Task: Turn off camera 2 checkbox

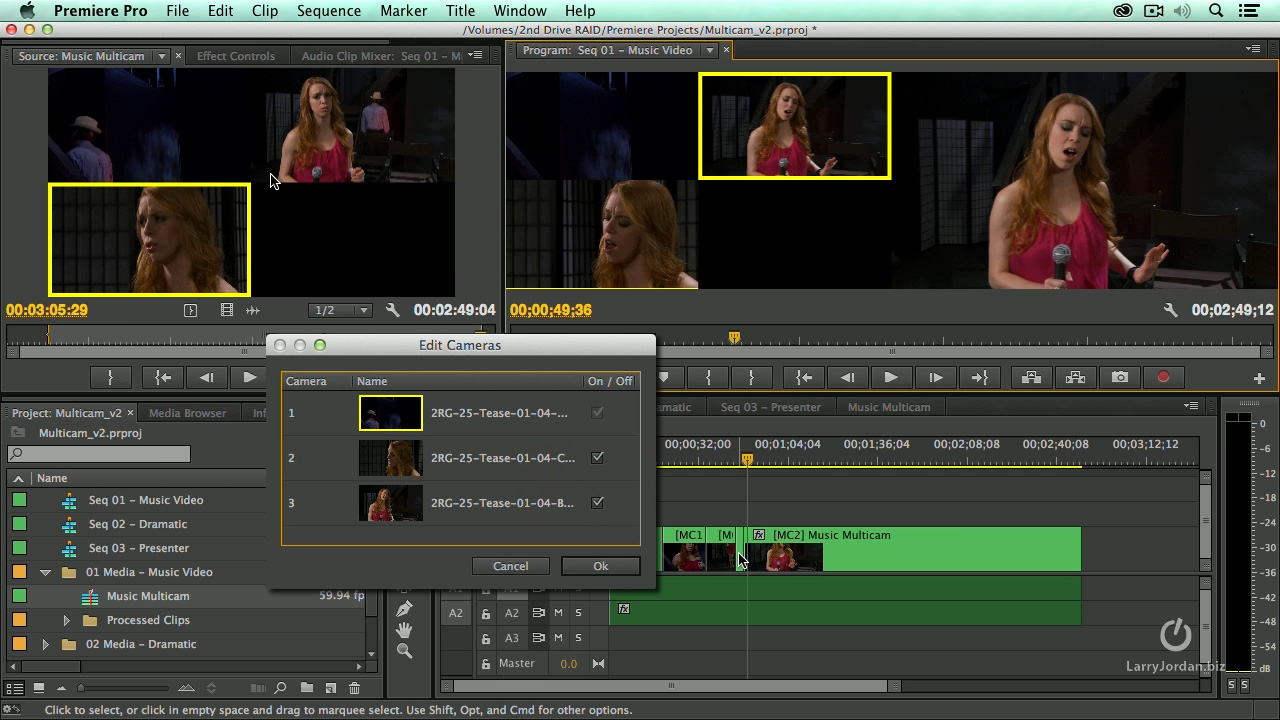Action: (x=597, y=458)
